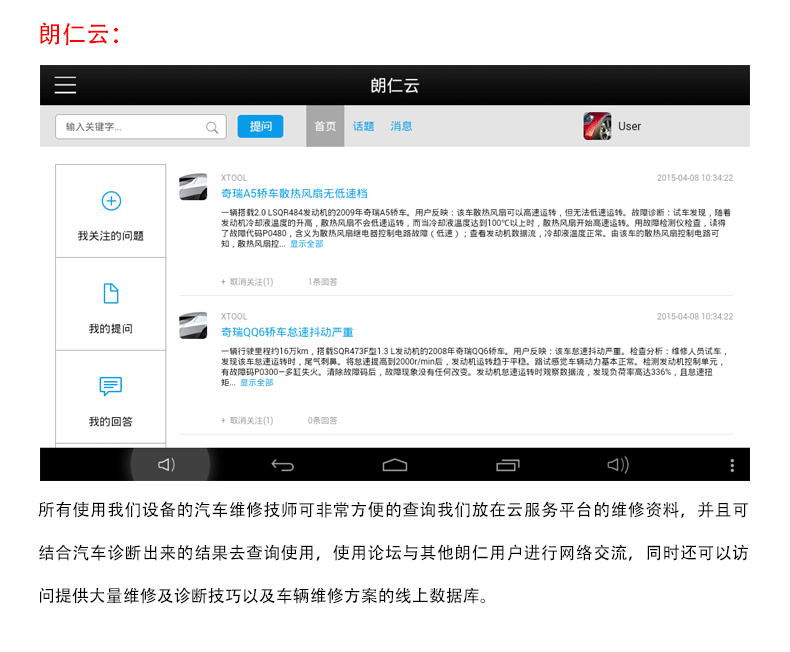Focus the keyword search input field
The height and width of the screenshot is (652, 790).
pyautogui.click(x=141, y=126)
